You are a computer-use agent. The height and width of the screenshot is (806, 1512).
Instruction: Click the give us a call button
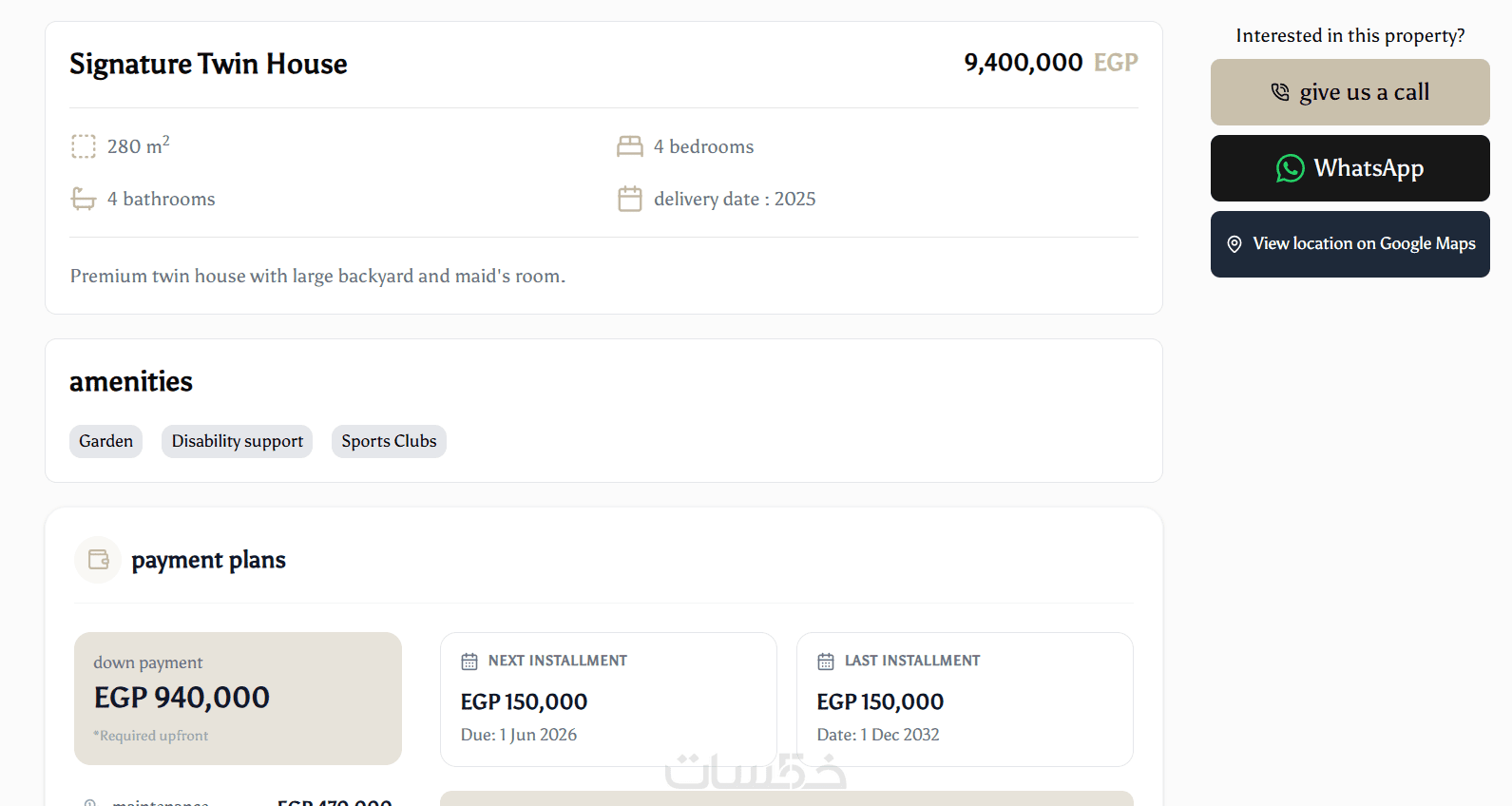tap(1349, 92)
